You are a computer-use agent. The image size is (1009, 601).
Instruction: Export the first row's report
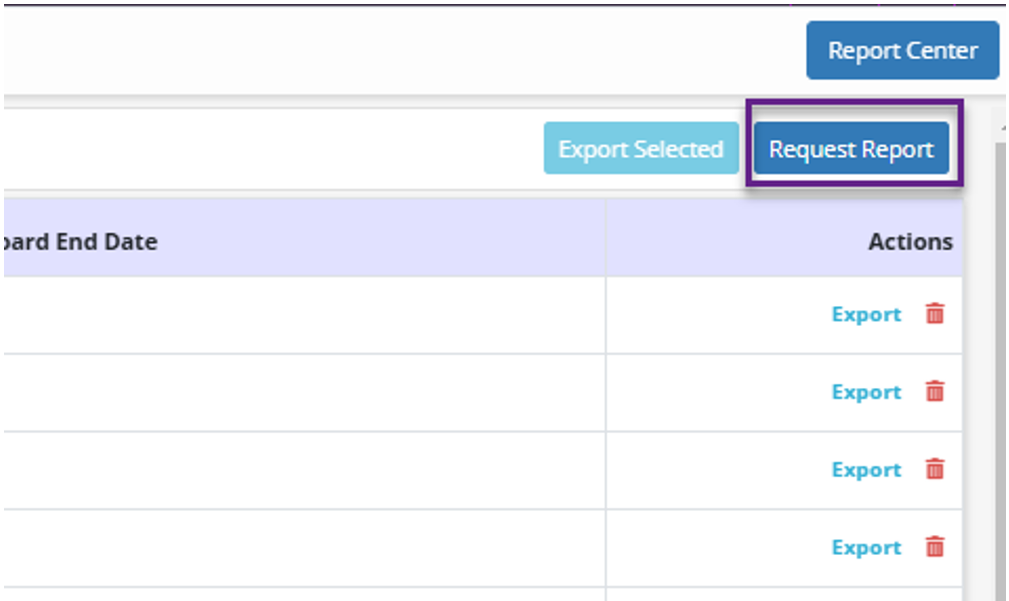point(866,314)
